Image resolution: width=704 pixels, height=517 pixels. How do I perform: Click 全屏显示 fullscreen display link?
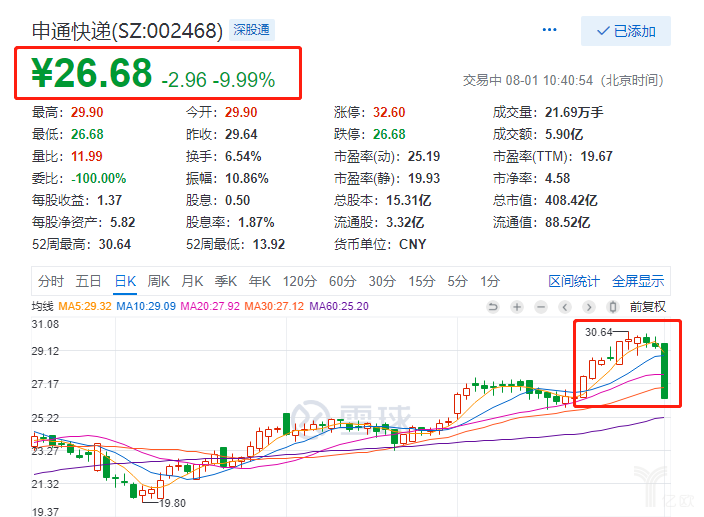click(x=638, y=281)
